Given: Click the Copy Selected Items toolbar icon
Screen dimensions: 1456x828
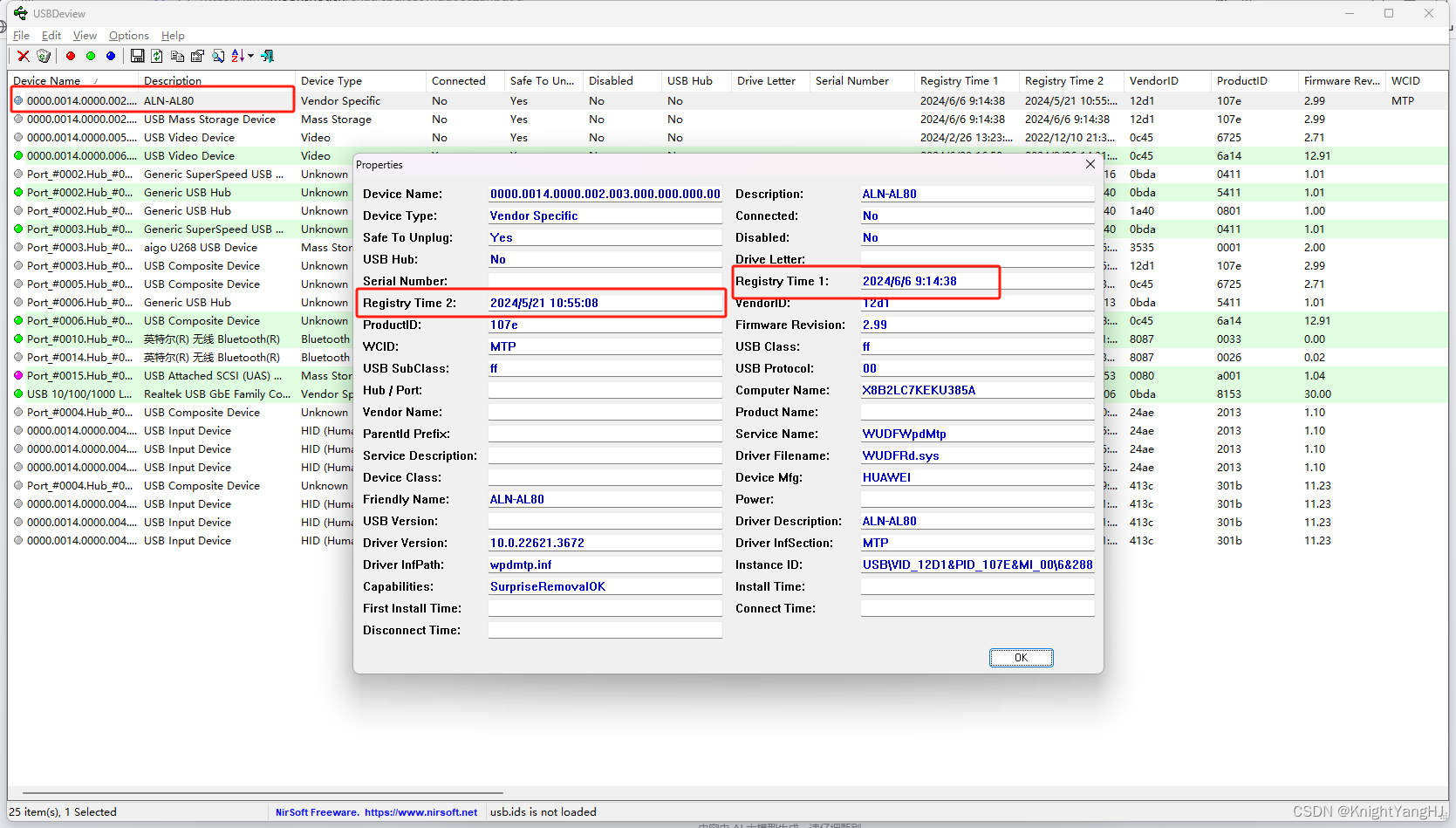Looking at the screenshot, I should click(177, 56).
